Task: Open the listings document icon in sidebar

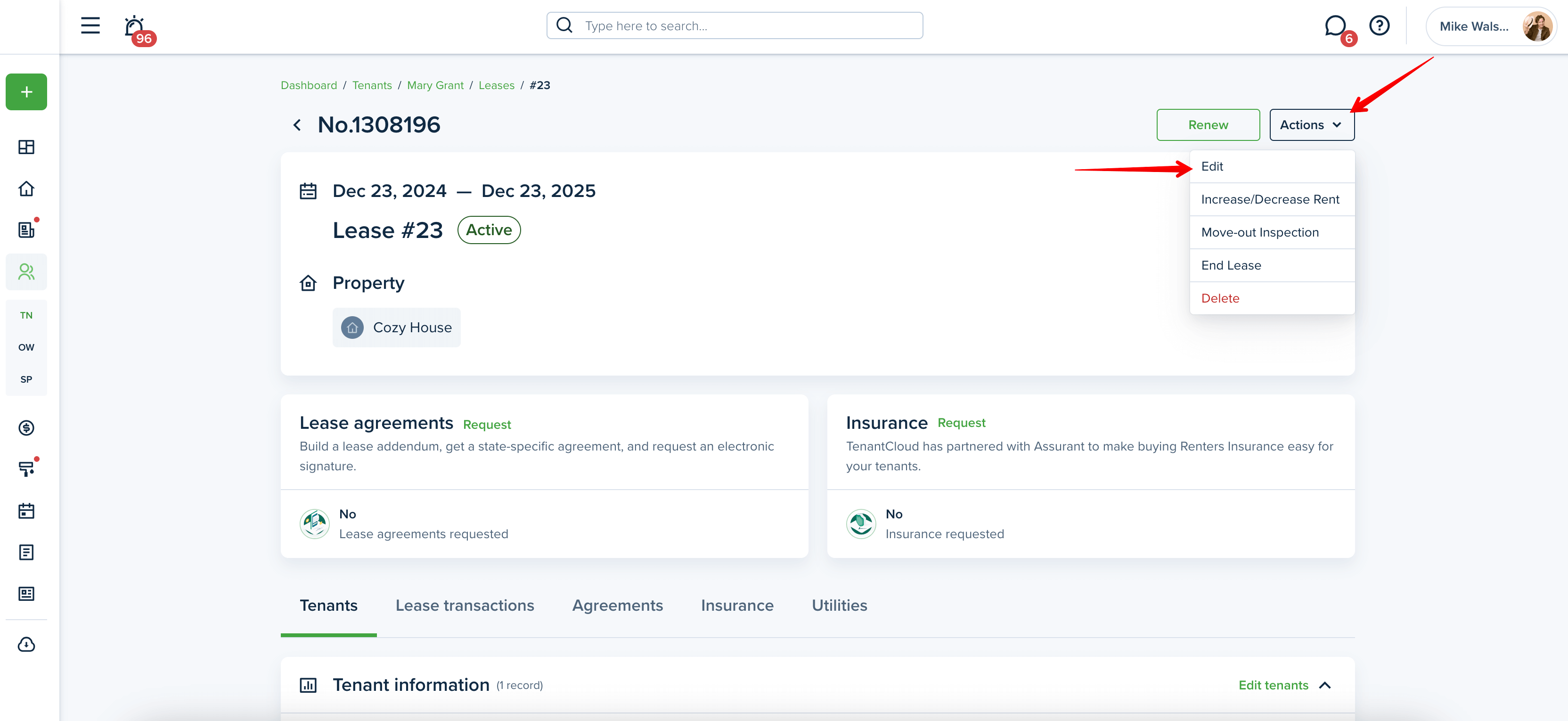Action: (26, 229)
